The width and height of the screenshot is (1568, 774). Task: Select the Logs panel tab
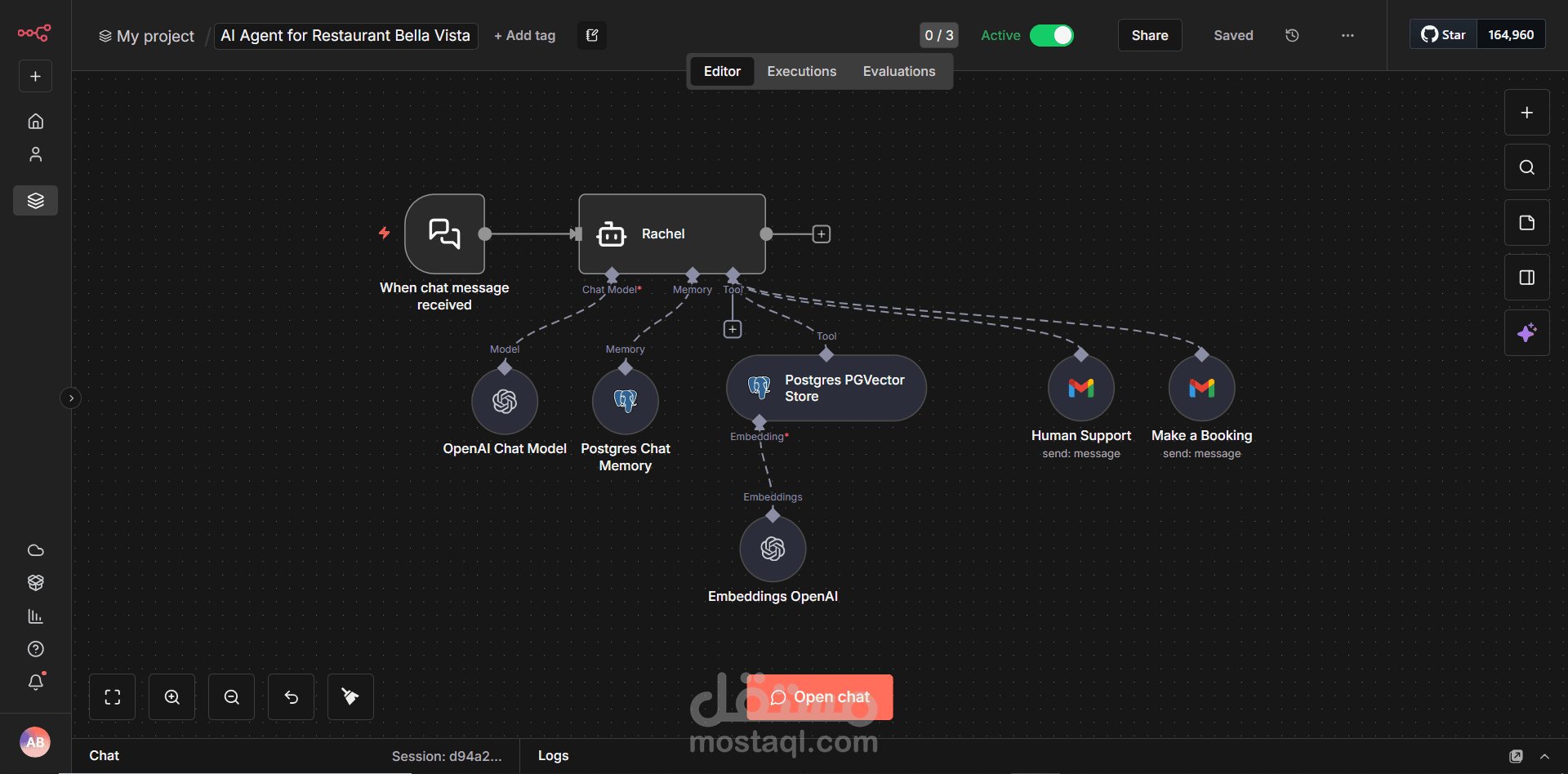pyautogui.click(x=553, y=756)
